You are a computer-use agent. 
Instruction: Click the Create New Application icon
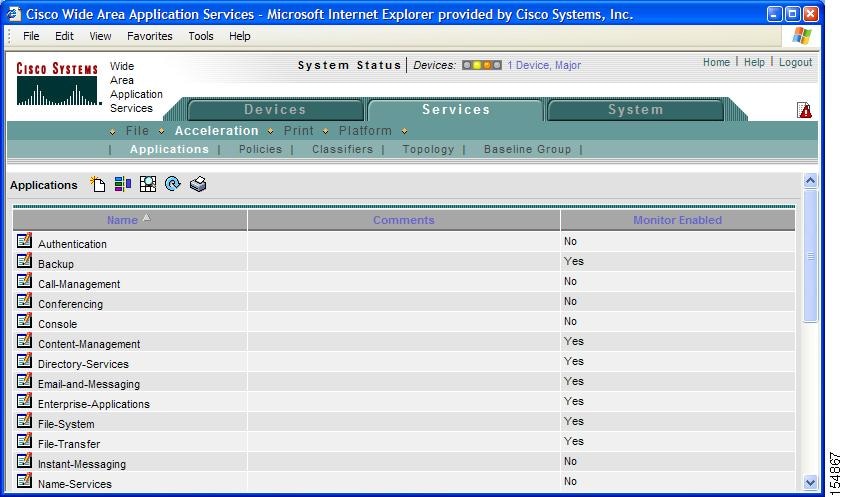pyautogui.click(x=98, y=184)
